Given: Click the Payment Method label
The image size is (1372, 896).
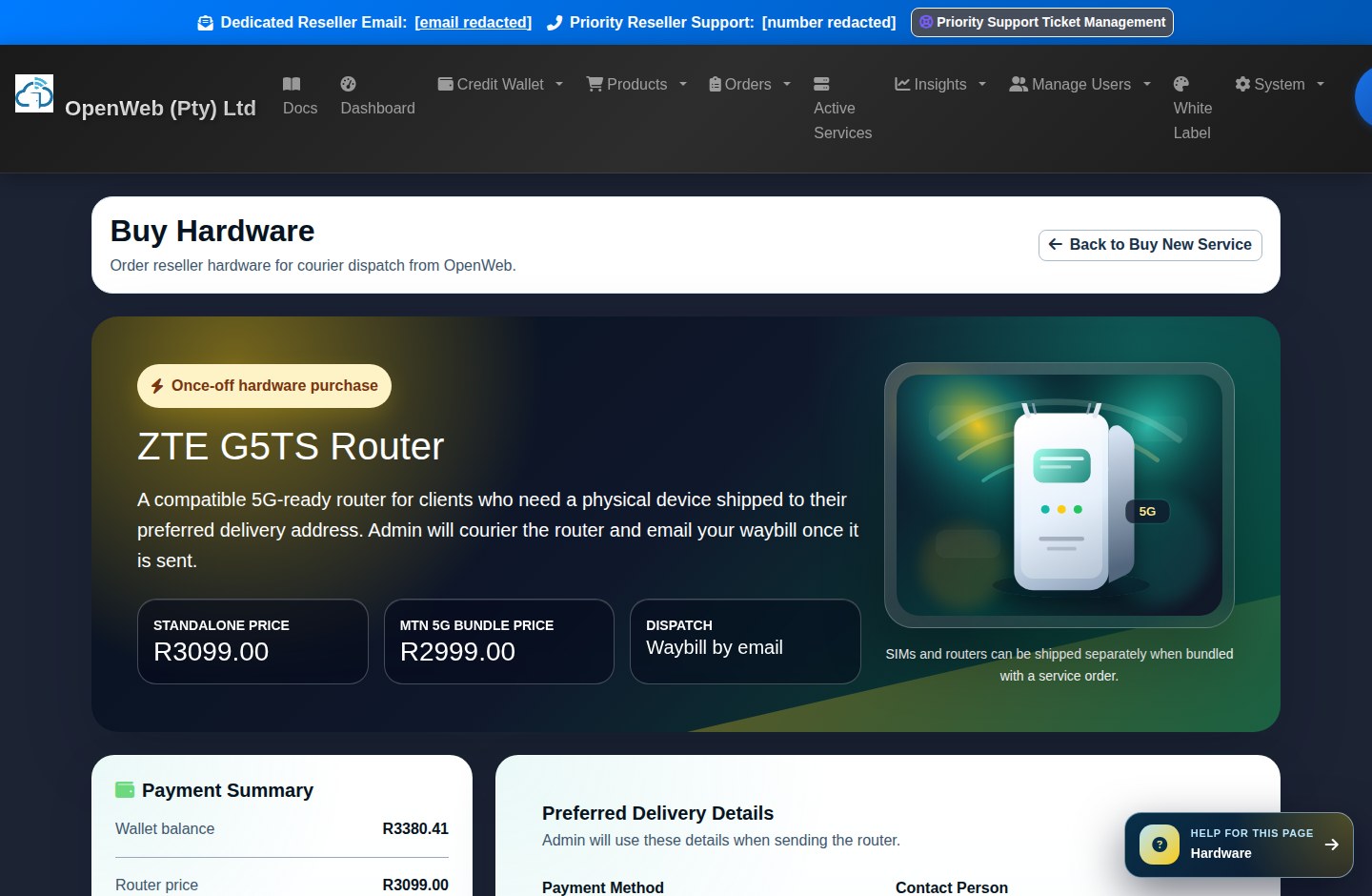Looking at the screenshot, I should [603, 887].
